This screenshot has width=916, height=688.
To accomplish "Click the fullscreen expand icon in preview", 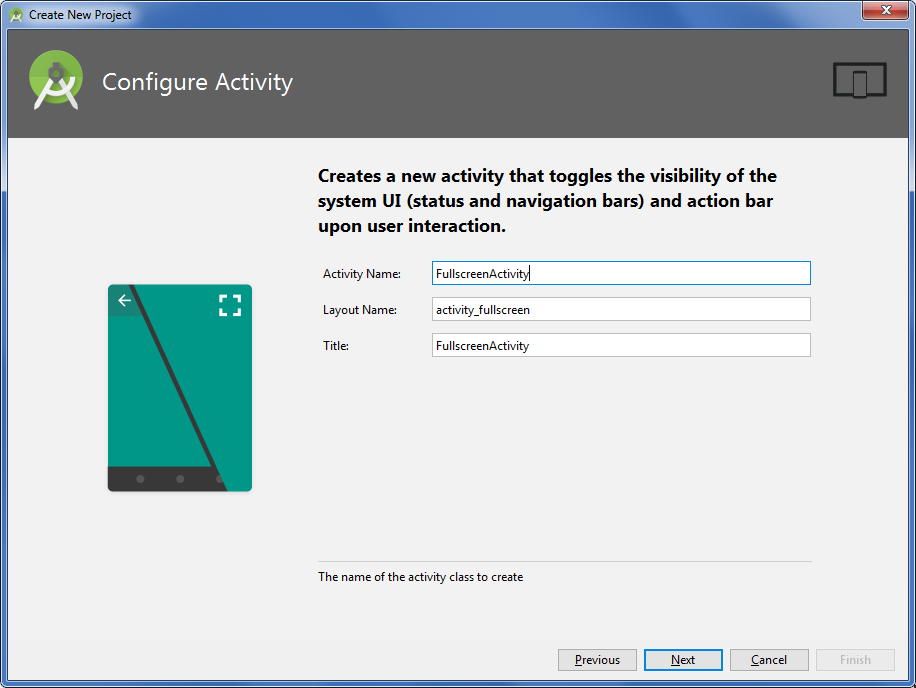I will tap(230, 305).
